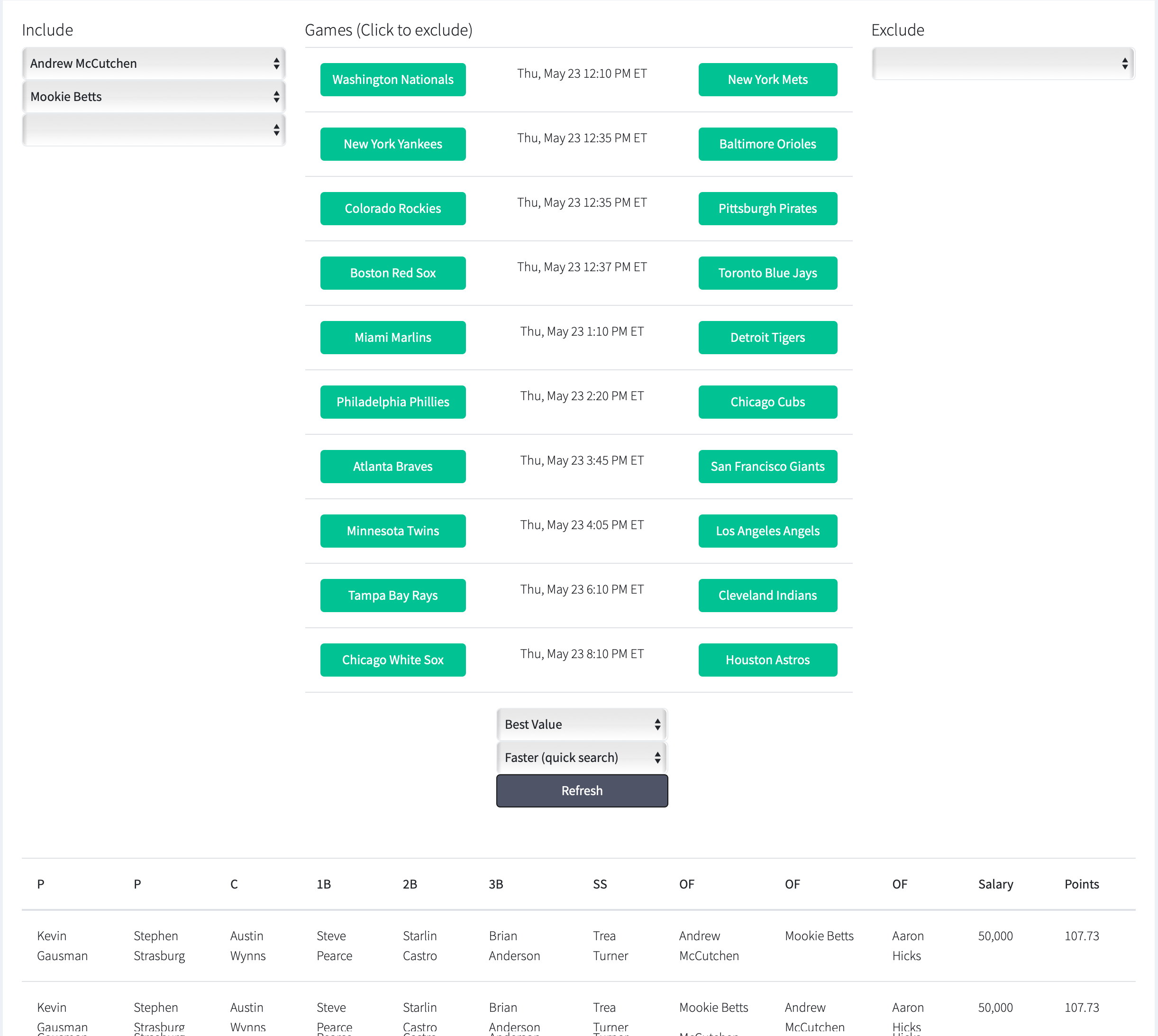The width and height of the screenshot is (1158, 1036).
Task: Exclude the Toronto Blue Jays team
Action: (x=767, y=273)
